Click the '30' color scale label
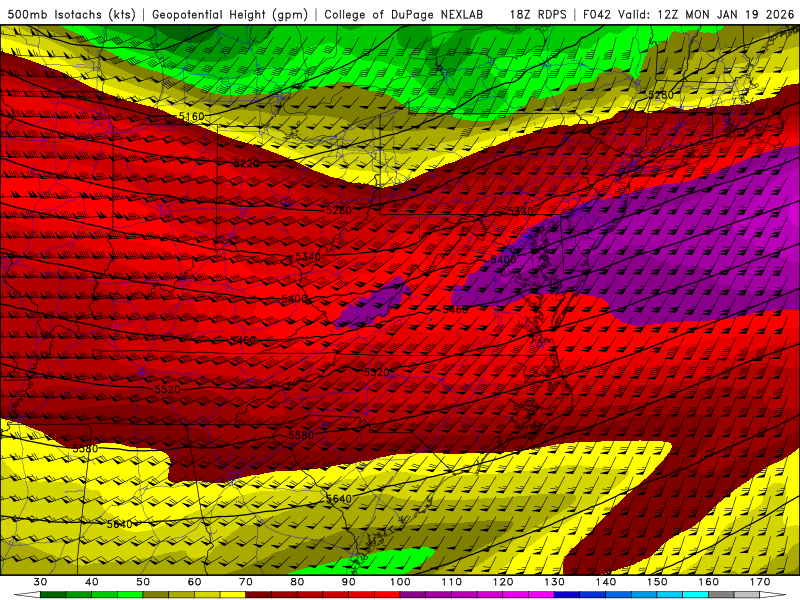 pos(40,582)
